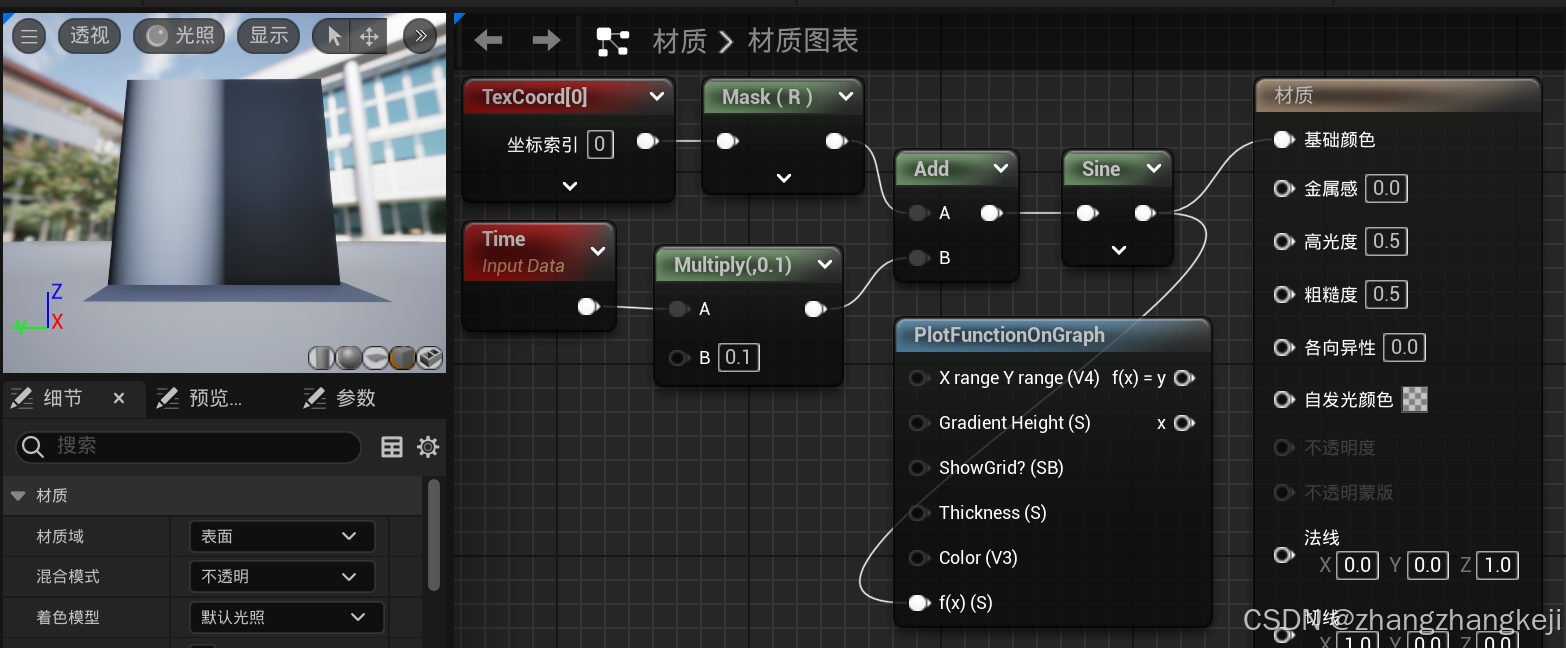Open the 透视 perspective menu
The image size is (1566, 648).
click(x=89, y=36)
